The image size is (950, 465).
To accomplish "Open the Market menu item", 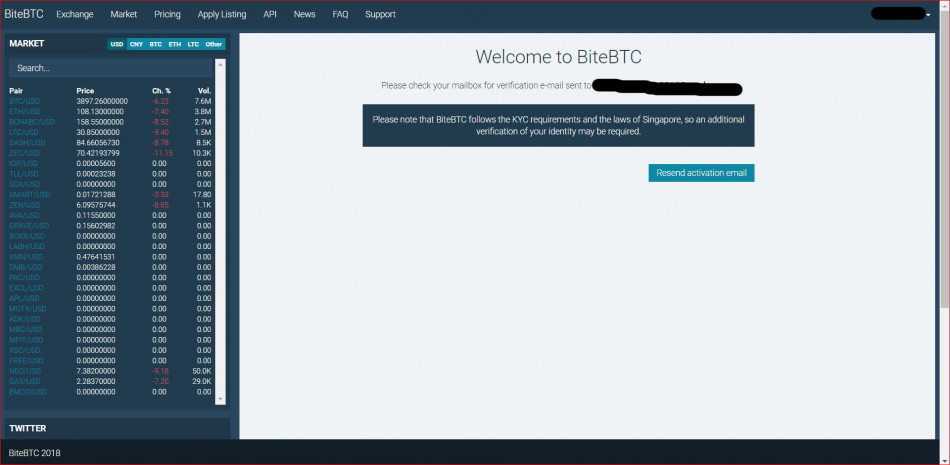I will (124, 14).
